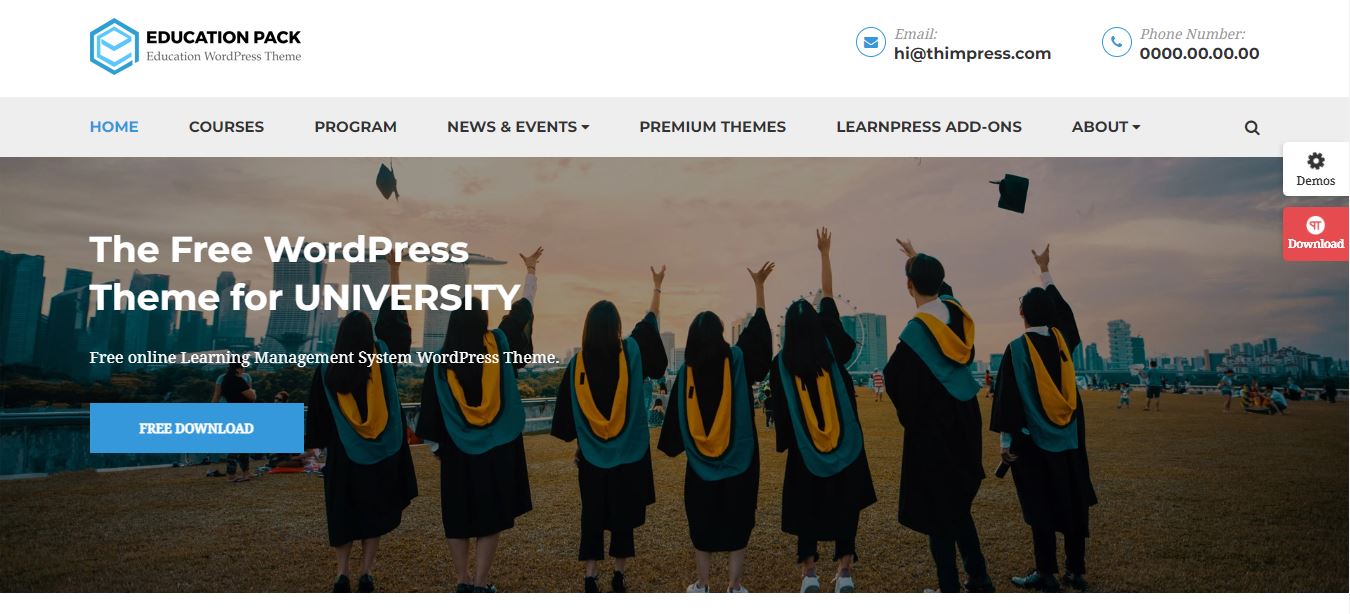Open the Courses menu item
Viewport: 1350px width, 614px height.
(x=226, y=127)
